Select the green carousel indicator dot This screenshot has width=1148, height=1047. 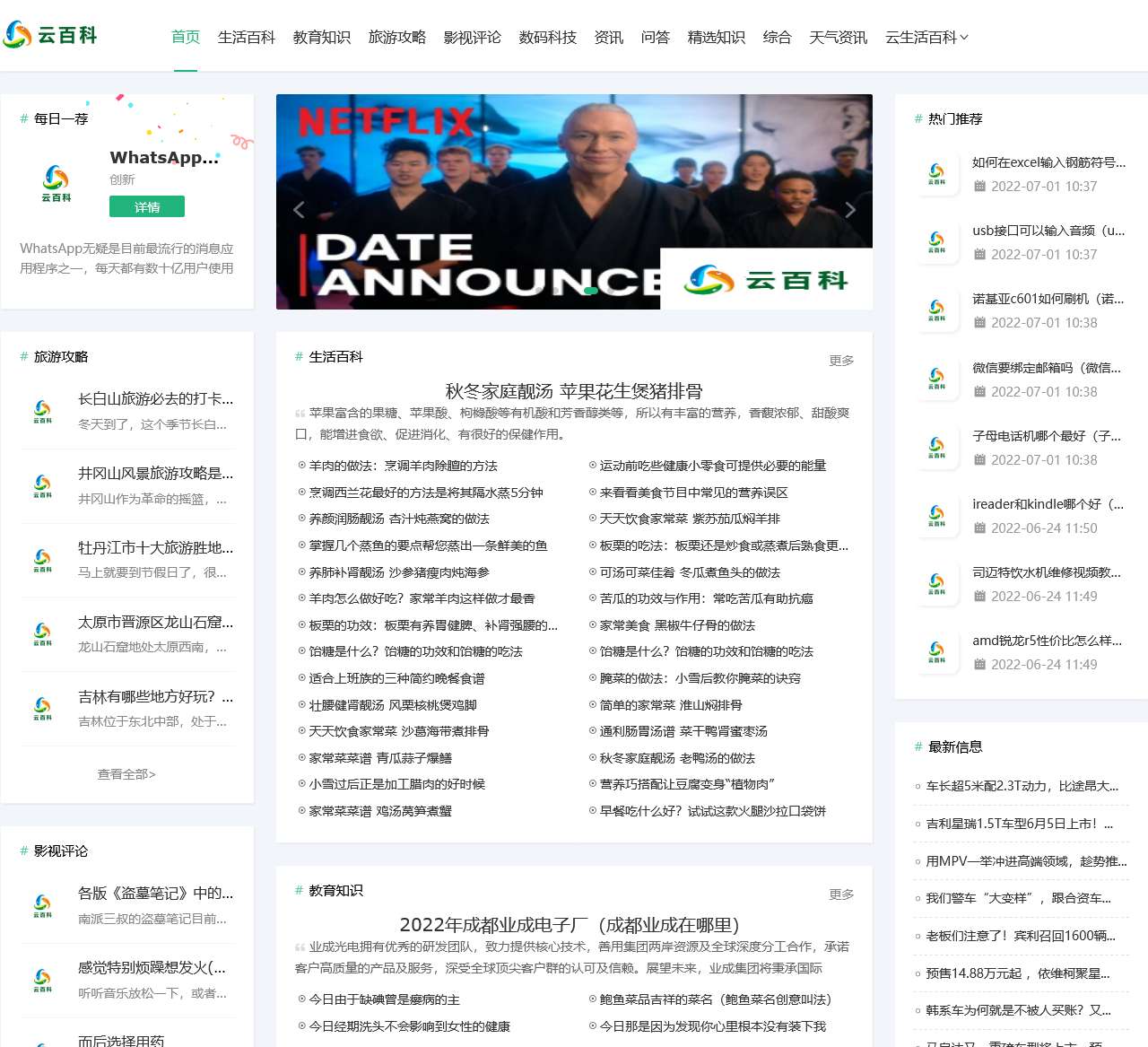pos(589,290)
